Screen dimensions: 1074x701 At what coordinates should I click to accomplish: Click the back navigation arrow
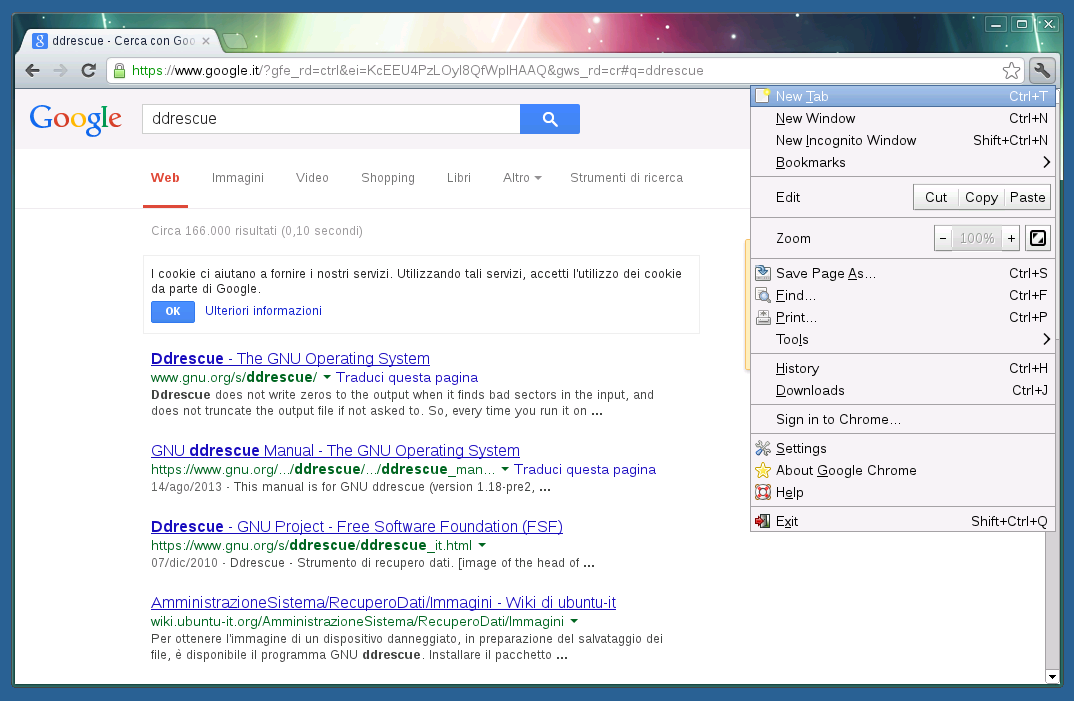[x=33, y=70]
